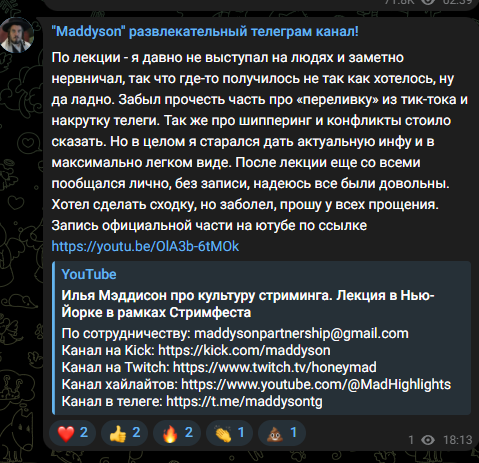Click the link preview description text
479x463 pixels.
256,367
